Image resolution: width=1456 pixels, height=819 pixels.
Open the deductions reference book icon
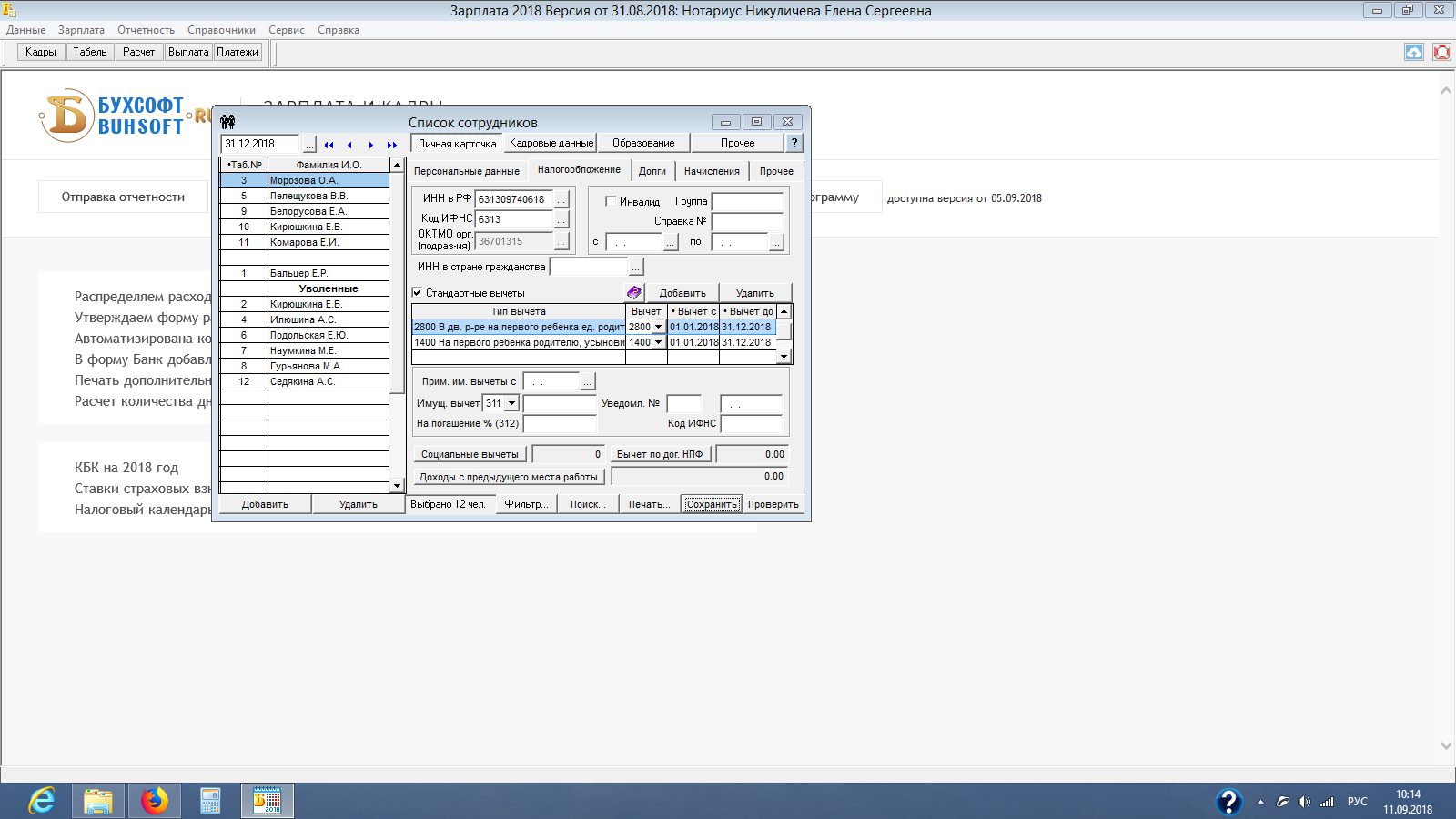[x=634, y=292]
